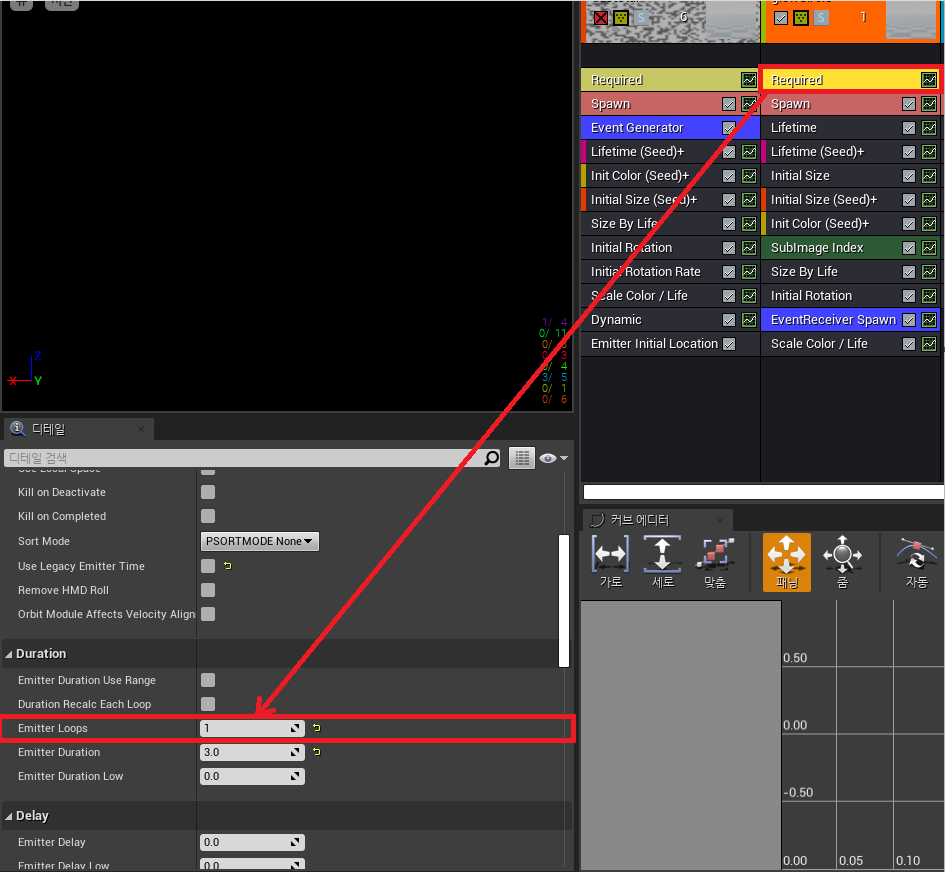Viewport: 945px width, 872px height.
Task: Click spinner arrow on Emitter Loops field
Action: tap(295, 728)
